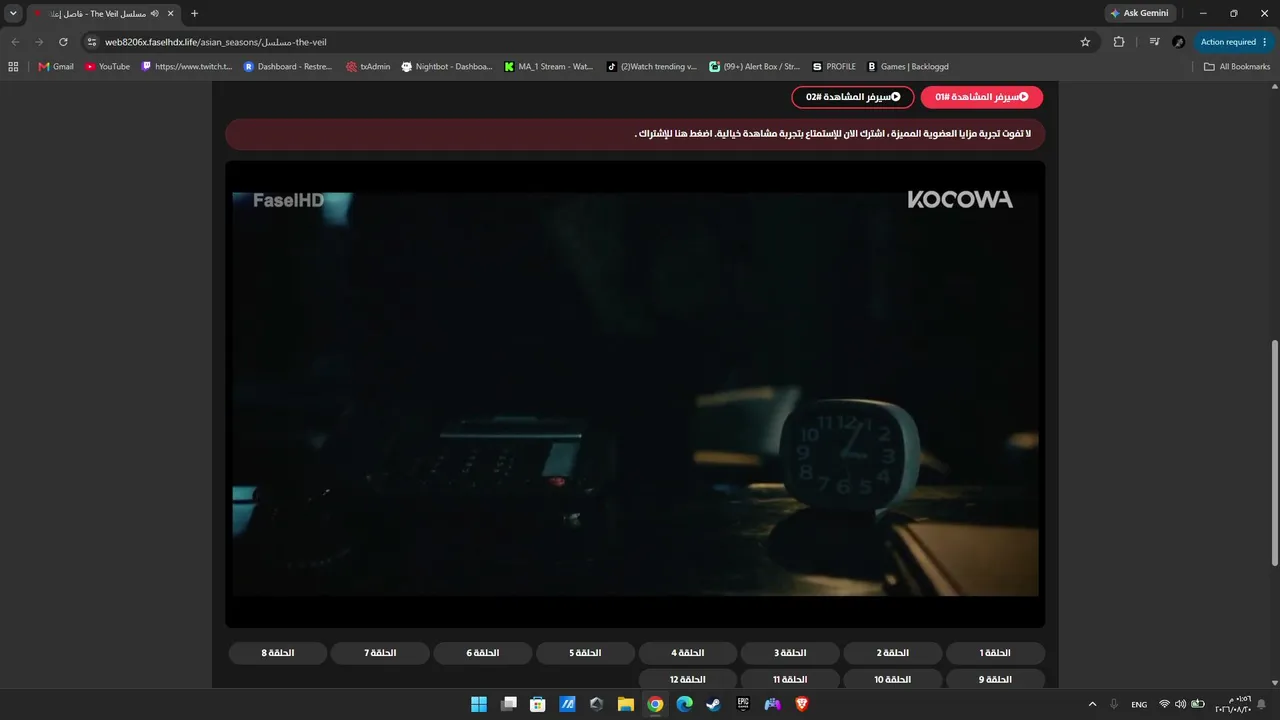Viewport: 1280px width, 720px height.
Task: Open the Games | Backloggd bookmark
Action: pyautogui.click(x=907, y=67)
